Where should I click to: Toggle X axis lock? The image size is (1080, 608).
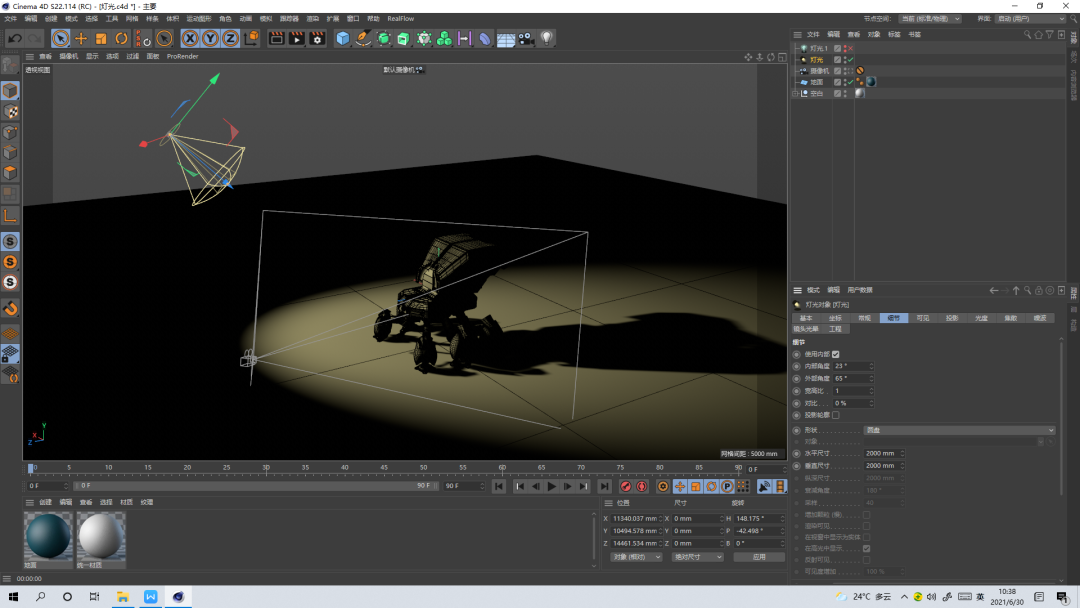190,39
